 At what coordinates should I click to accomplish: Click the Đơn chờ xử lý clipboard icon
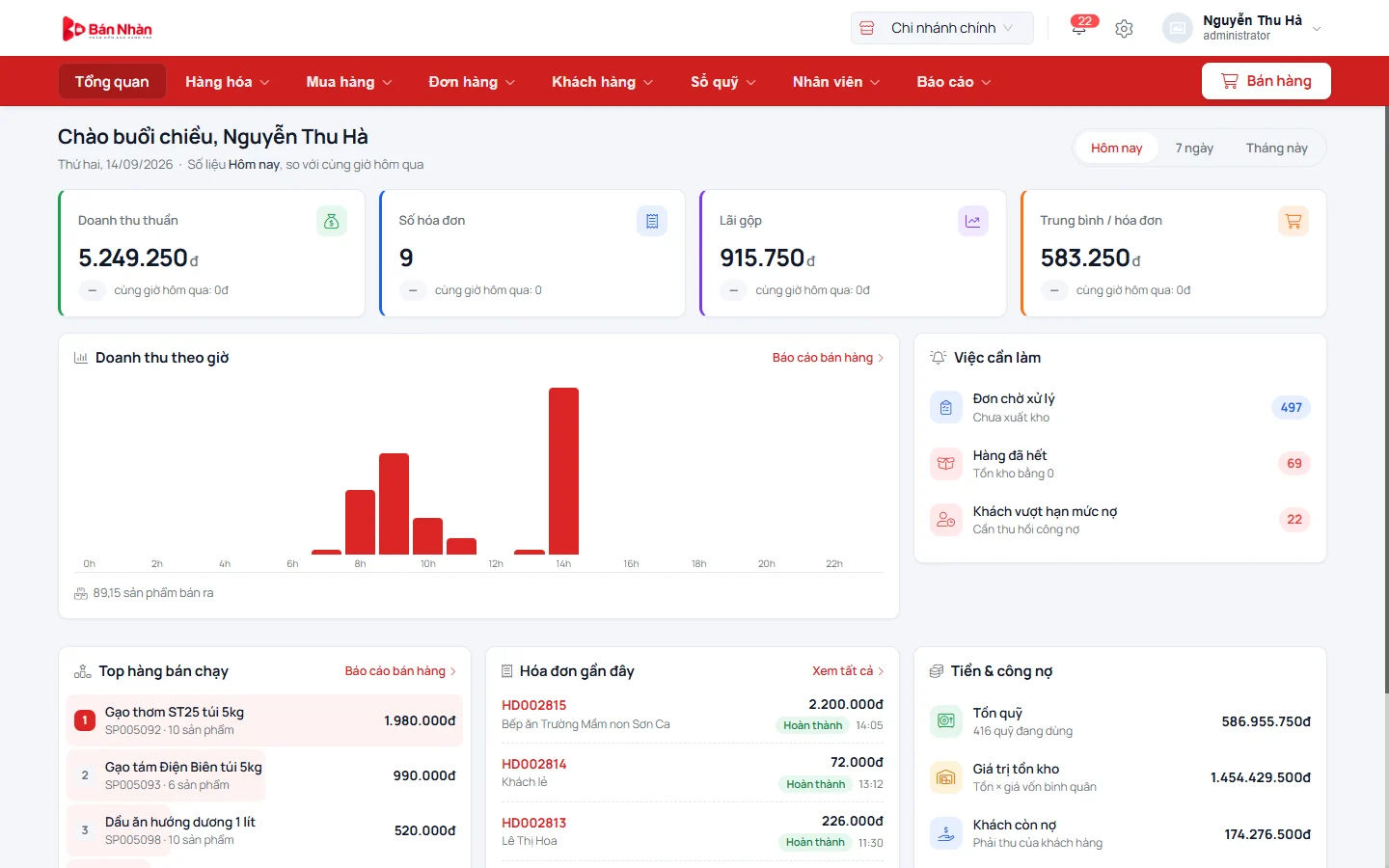click(x=945, y=407)
